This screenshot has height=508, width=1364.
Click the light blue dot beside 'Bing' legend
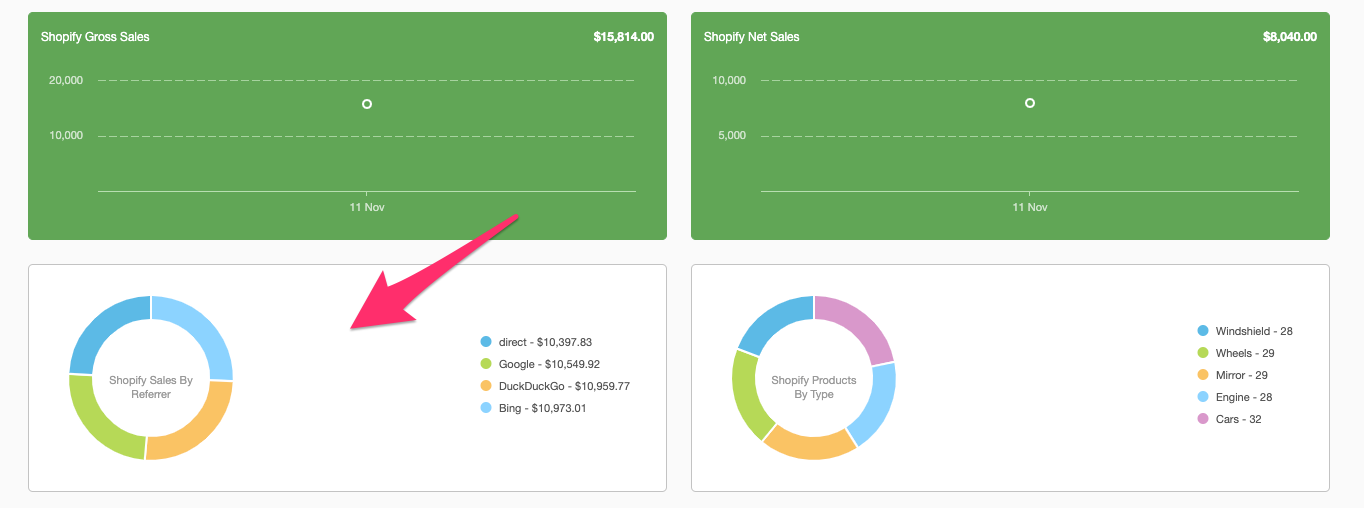[x=486, y=408]
